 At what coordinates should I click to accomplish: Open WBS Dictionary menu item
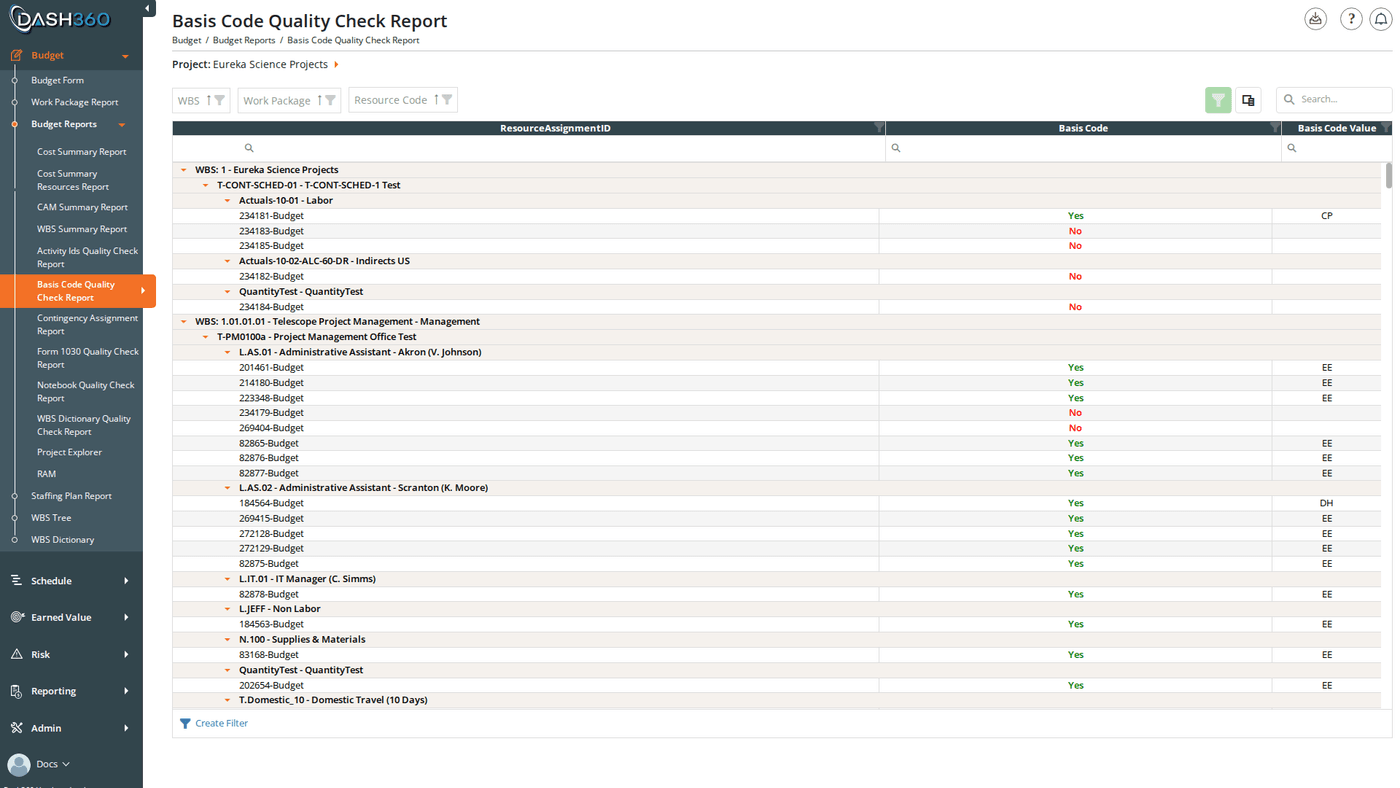(x=62, y=539)
